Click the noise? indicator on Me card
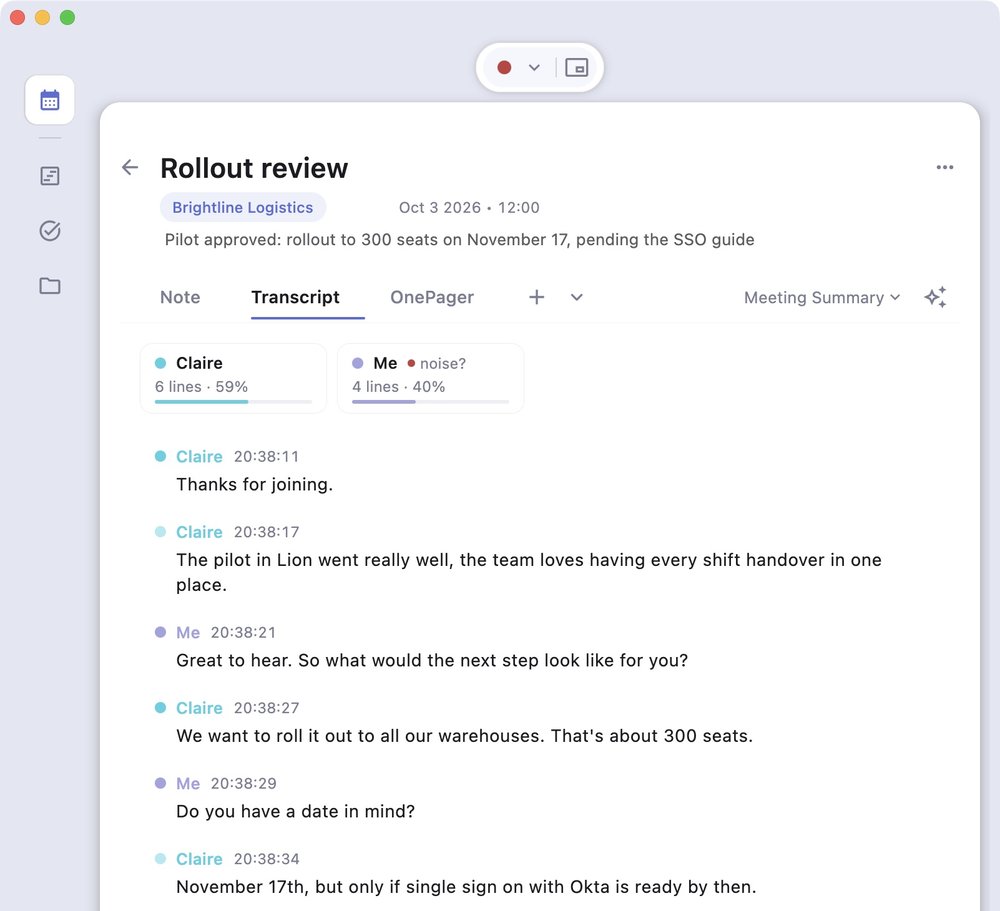This screenshot has width=1000, height=911. coord(437,364)
